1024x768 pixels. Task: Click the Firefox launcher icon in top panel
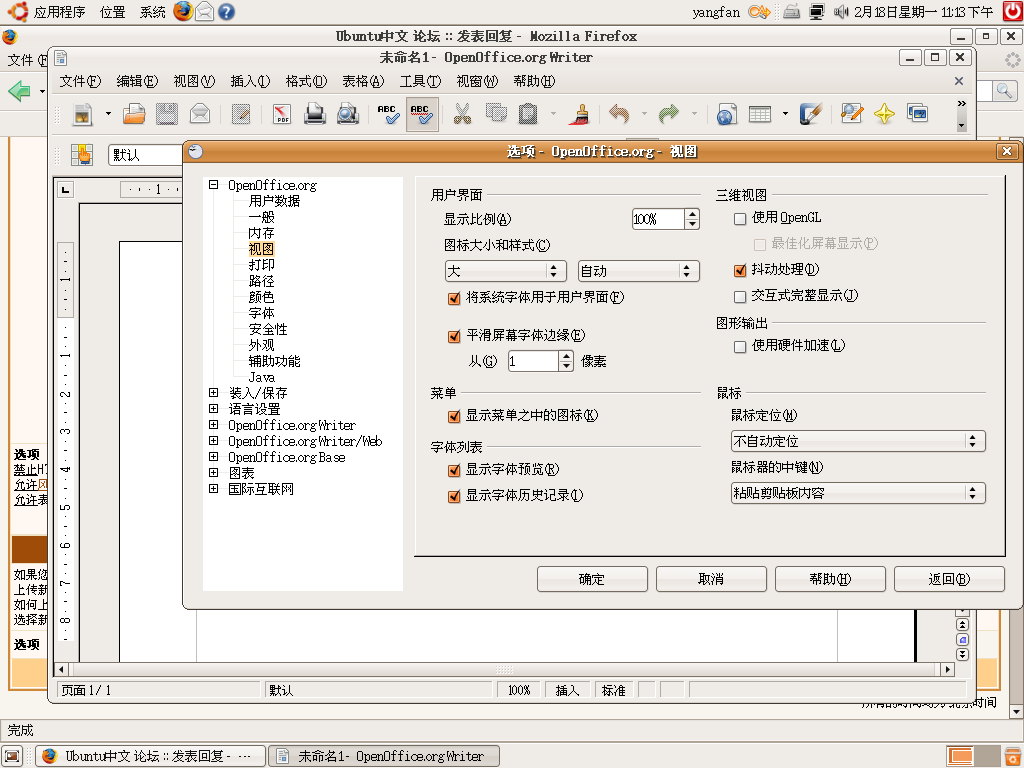pyautogui.click(x=184, y=11)
